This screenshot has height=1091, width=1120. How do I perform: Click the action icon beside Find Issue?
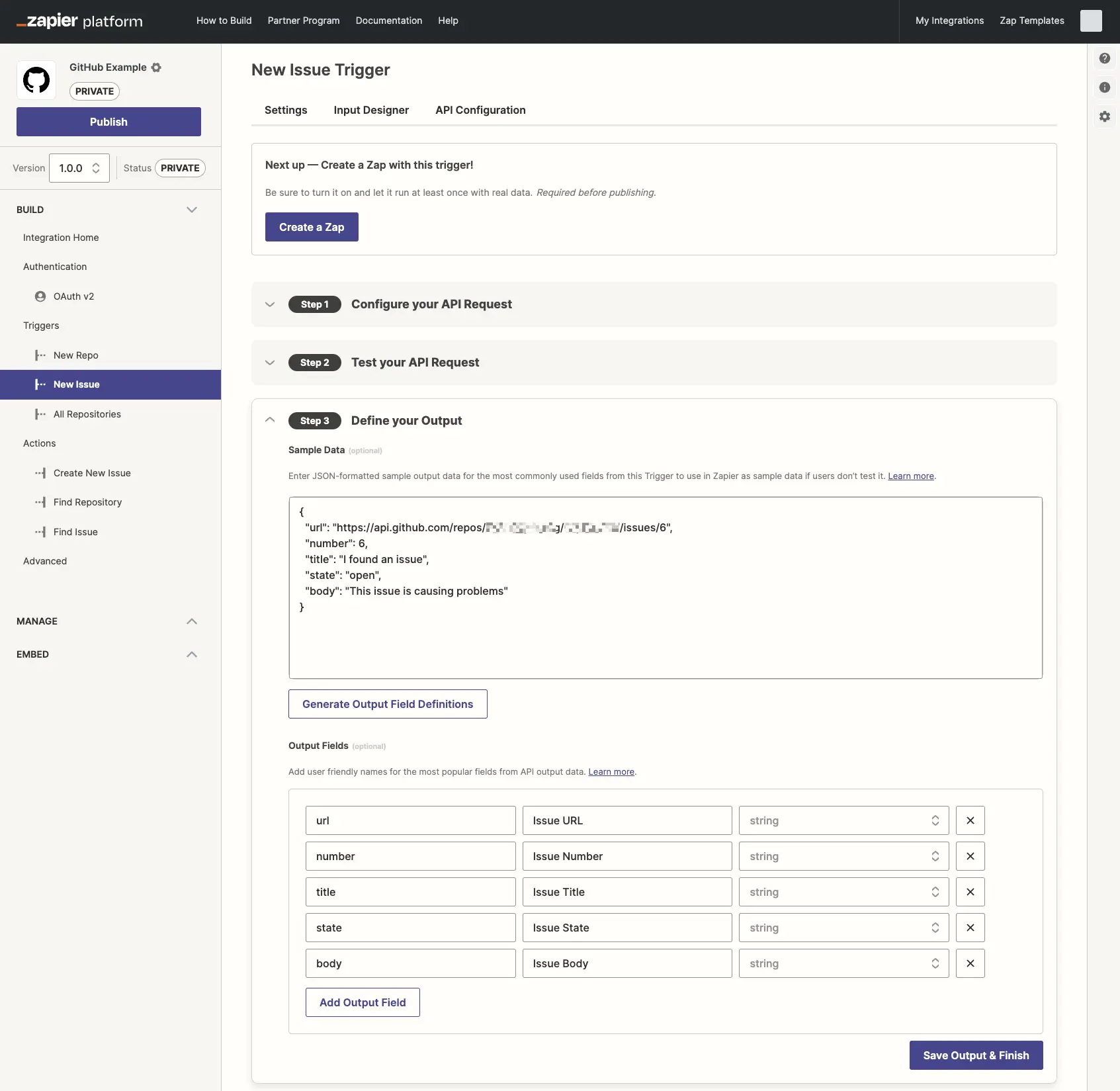pos(40,532)
